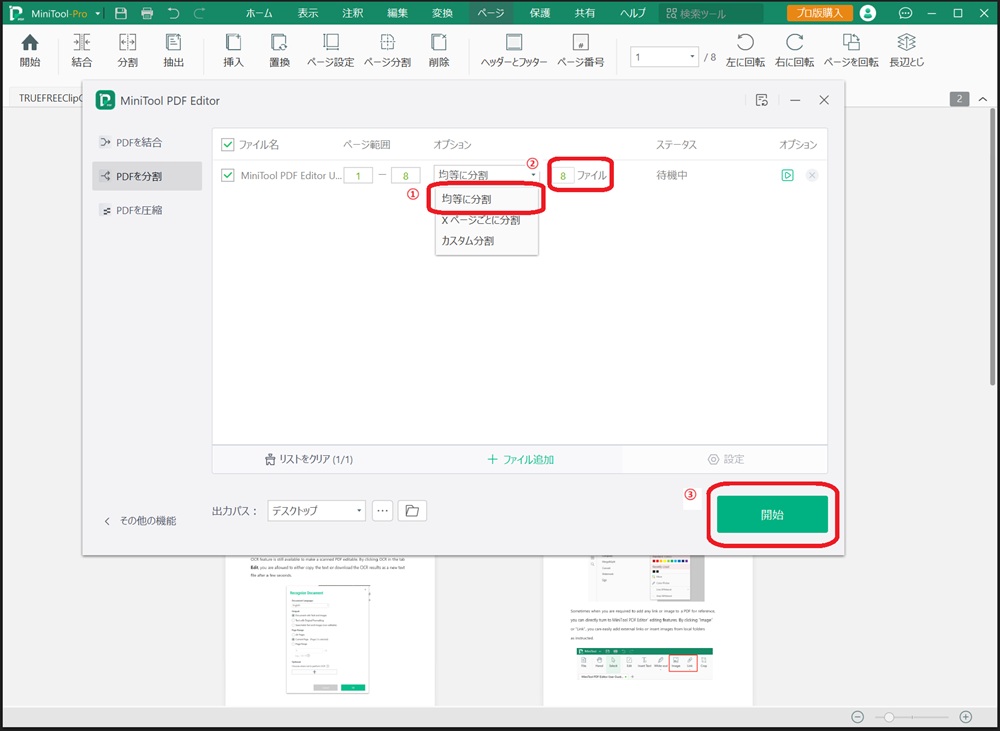Viewport: 1000px width, 731px height.
Task: Click the zoom in plus icon
Action: tap(966, 717)
